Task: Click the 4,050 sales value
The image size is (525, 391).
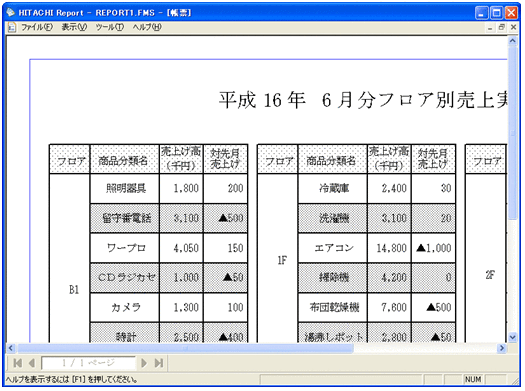Action: coord(186,248)
